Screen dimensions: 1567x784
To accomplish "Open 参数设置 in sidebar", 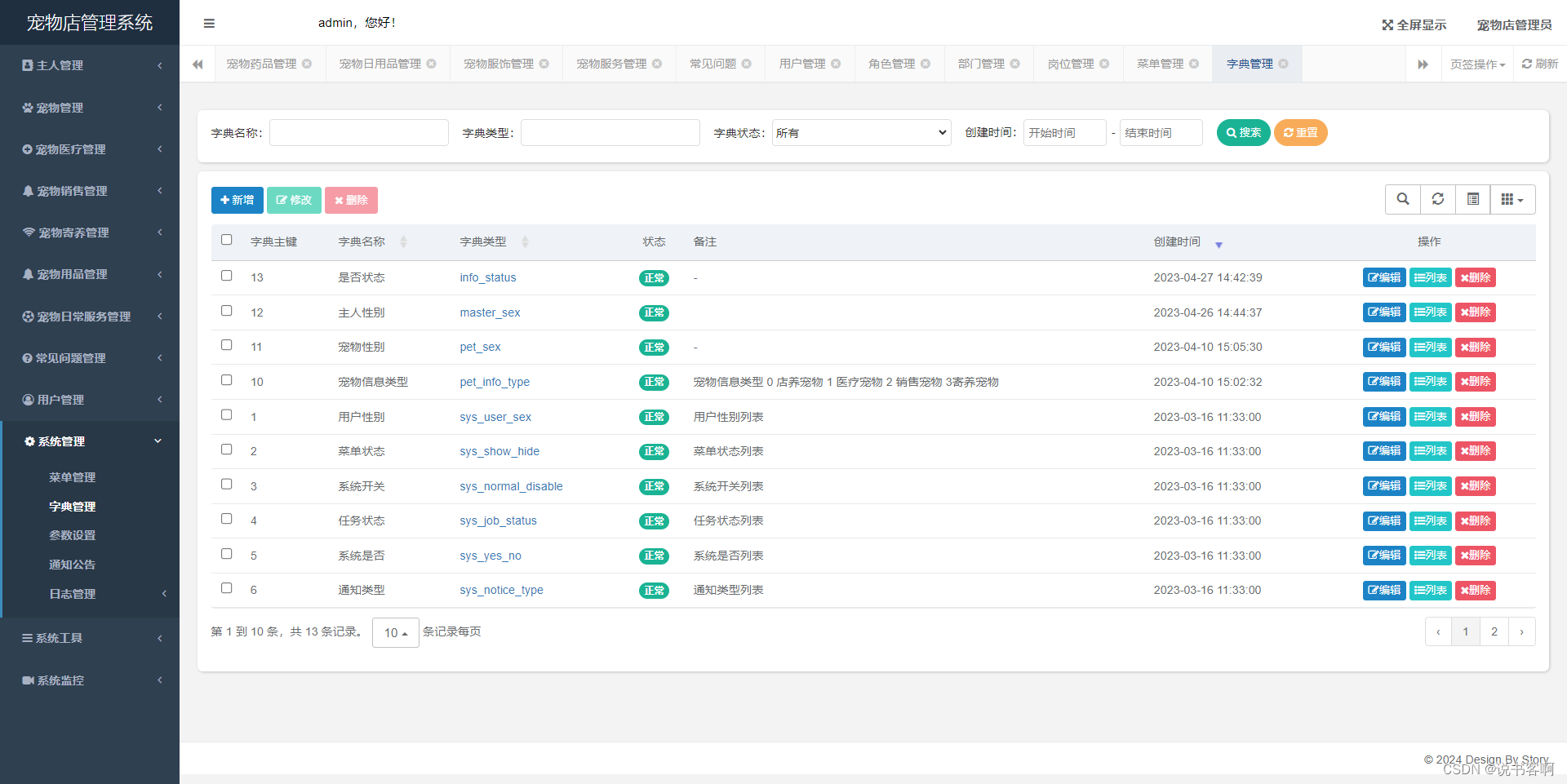I will pos(73,535).
